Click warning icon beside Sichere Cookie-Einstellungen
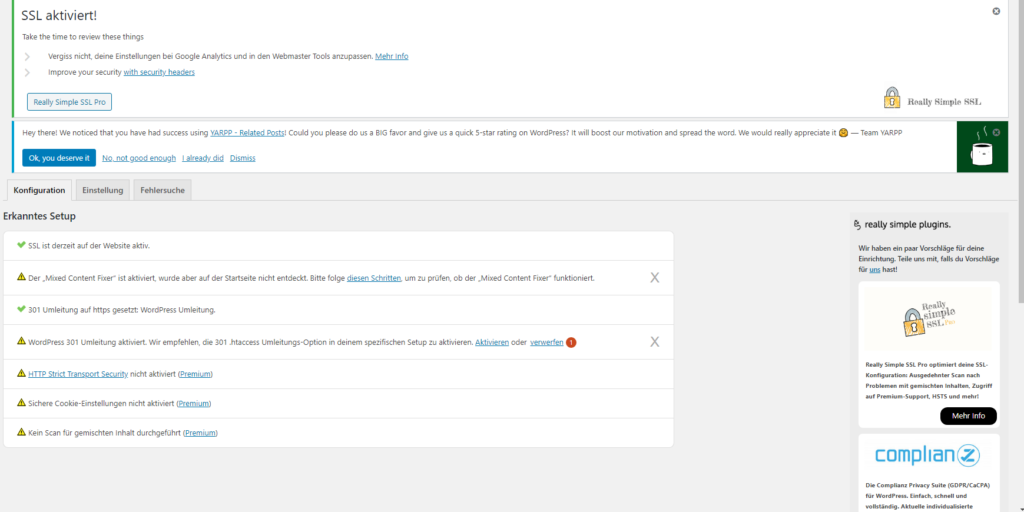 (22, 402)
